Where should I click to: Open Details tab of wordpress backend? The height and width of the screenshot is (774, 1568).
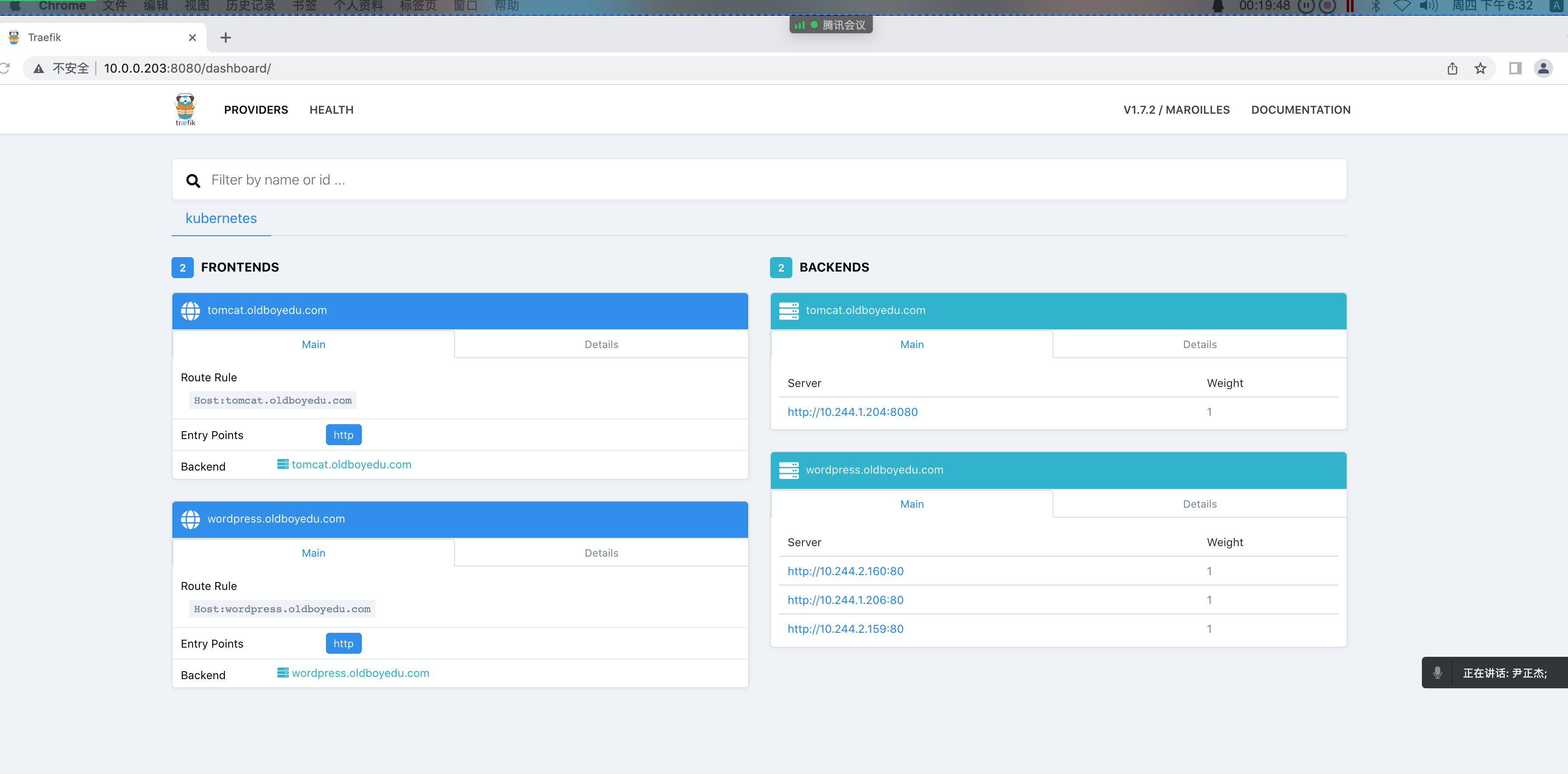tap(1199, 504)
